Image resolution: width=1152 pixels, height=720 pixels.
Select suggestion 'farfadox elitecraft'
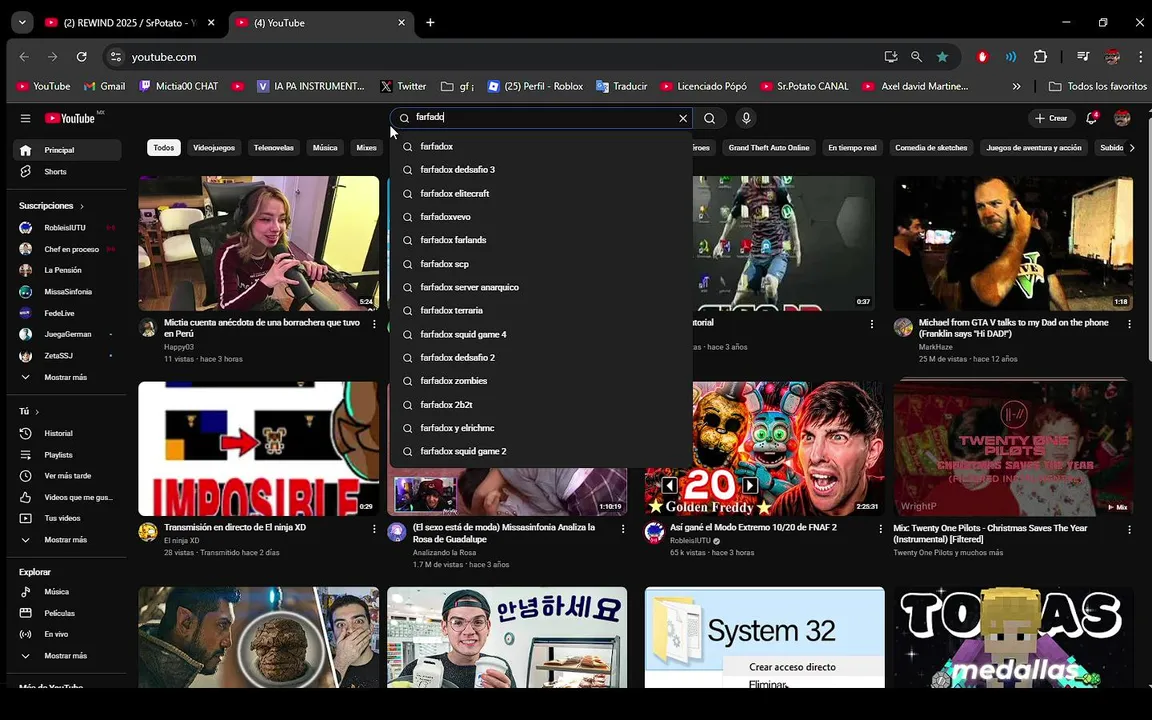coord(541,193)
